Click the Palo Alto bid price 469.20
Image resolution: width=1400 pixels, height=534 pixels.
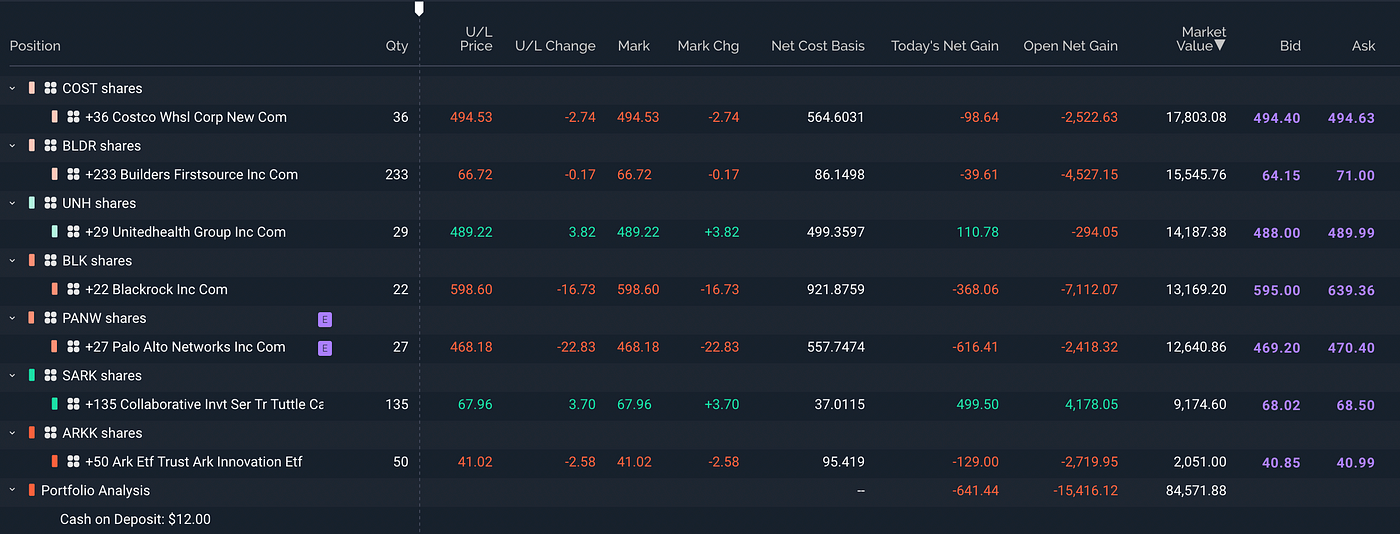(1277, 348)
